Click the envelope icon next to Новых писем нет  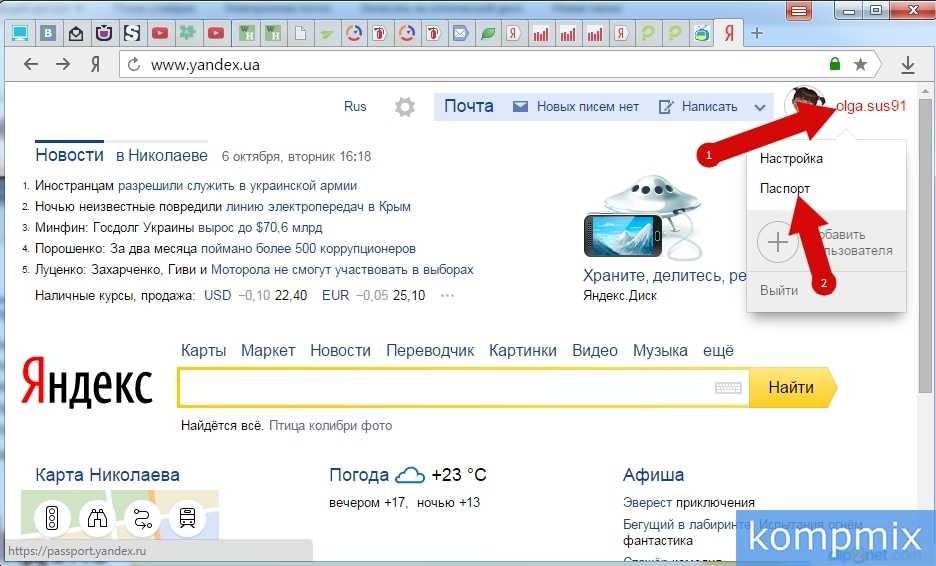pos(520,107)
